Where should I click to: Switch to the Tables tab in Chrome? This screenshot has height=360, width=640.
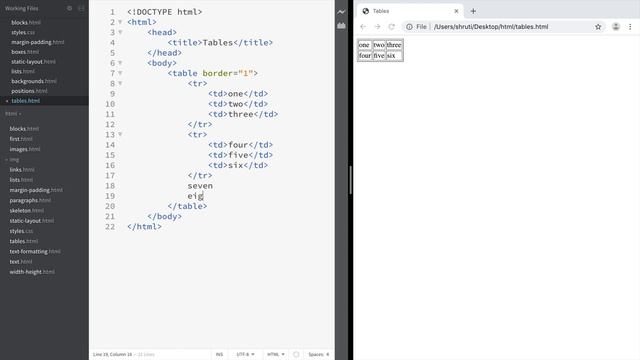coord(410,11)
